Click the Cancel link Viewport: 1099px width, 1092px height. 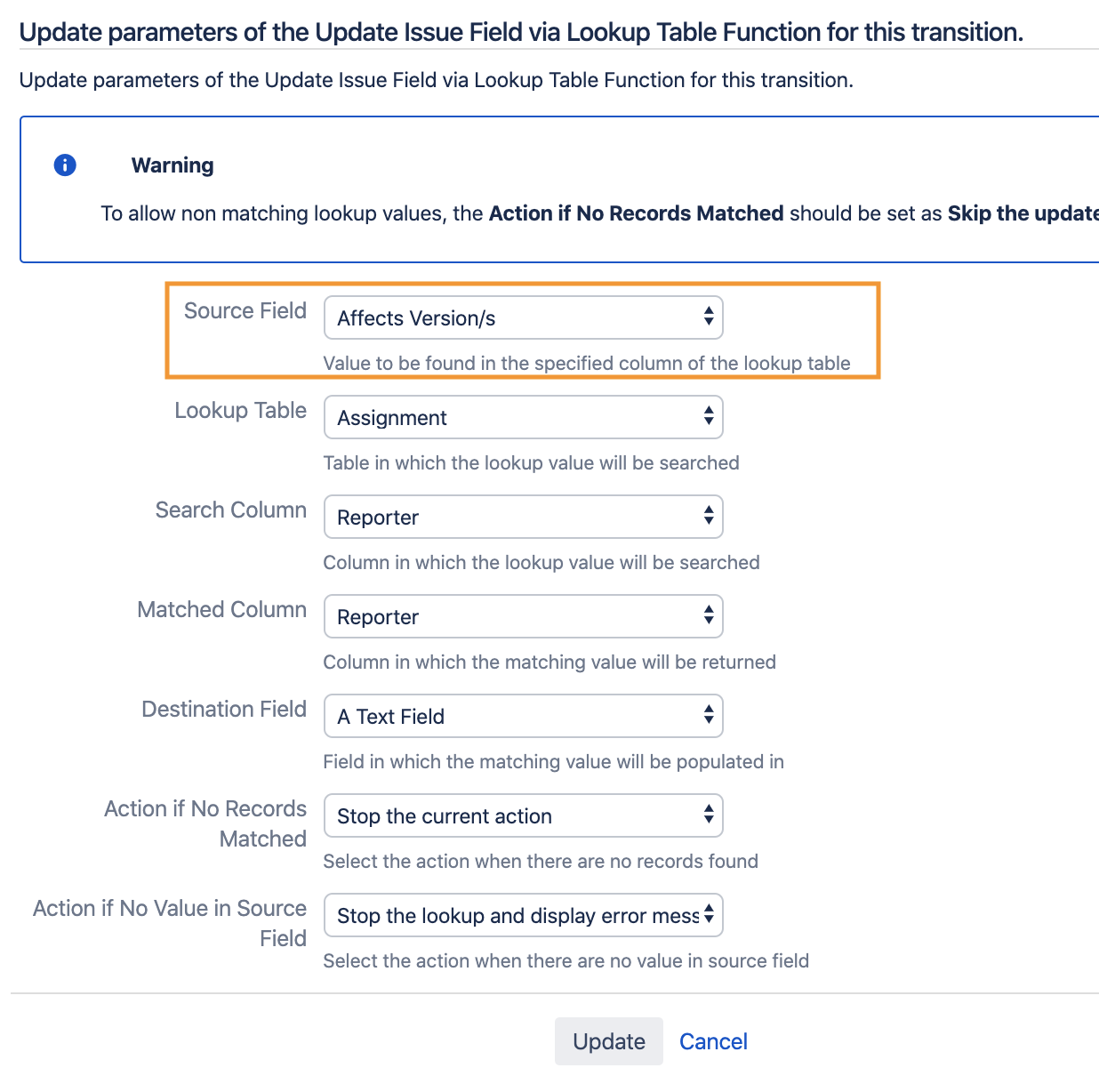[x=713, y=1041]
